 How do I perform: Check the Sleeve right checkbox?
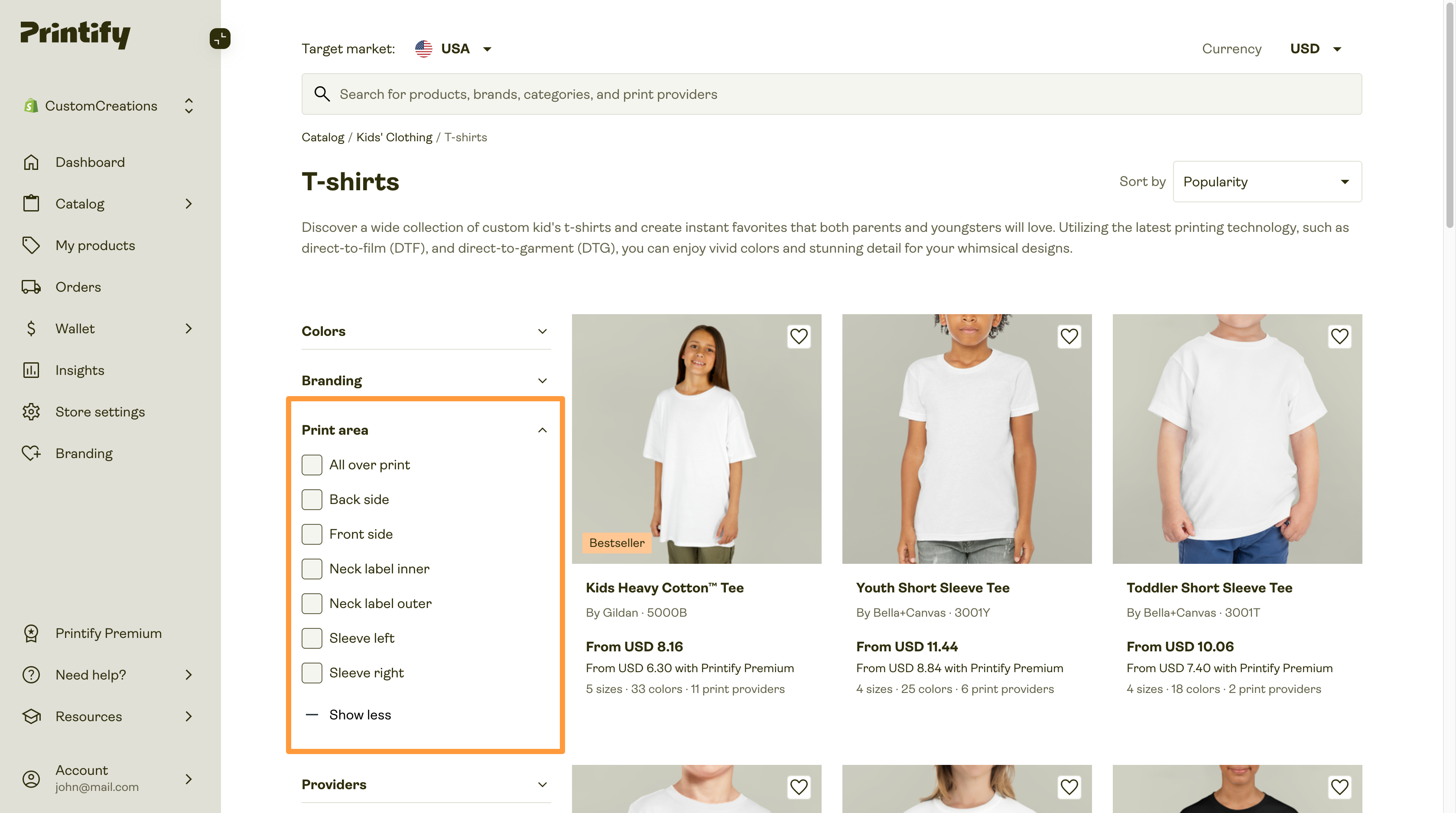tap(312, 673)
